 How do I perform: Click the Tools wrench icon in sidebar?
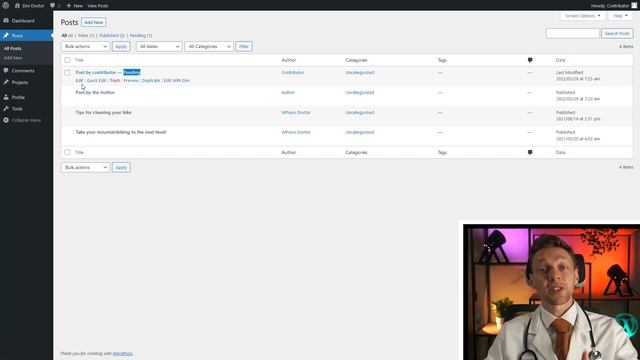(6, 109)
